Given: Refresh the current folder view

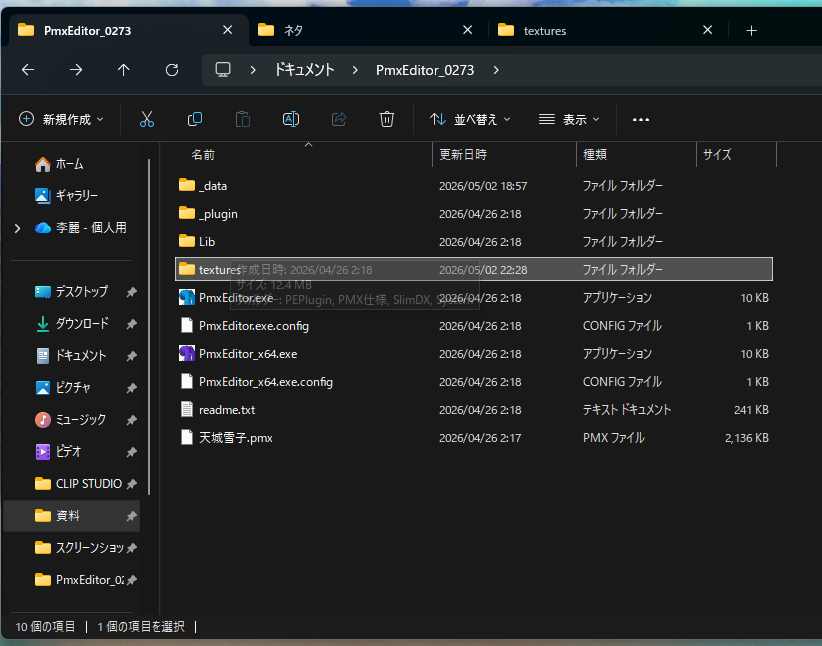Looking at the screenshot, I should click(172, 70).
